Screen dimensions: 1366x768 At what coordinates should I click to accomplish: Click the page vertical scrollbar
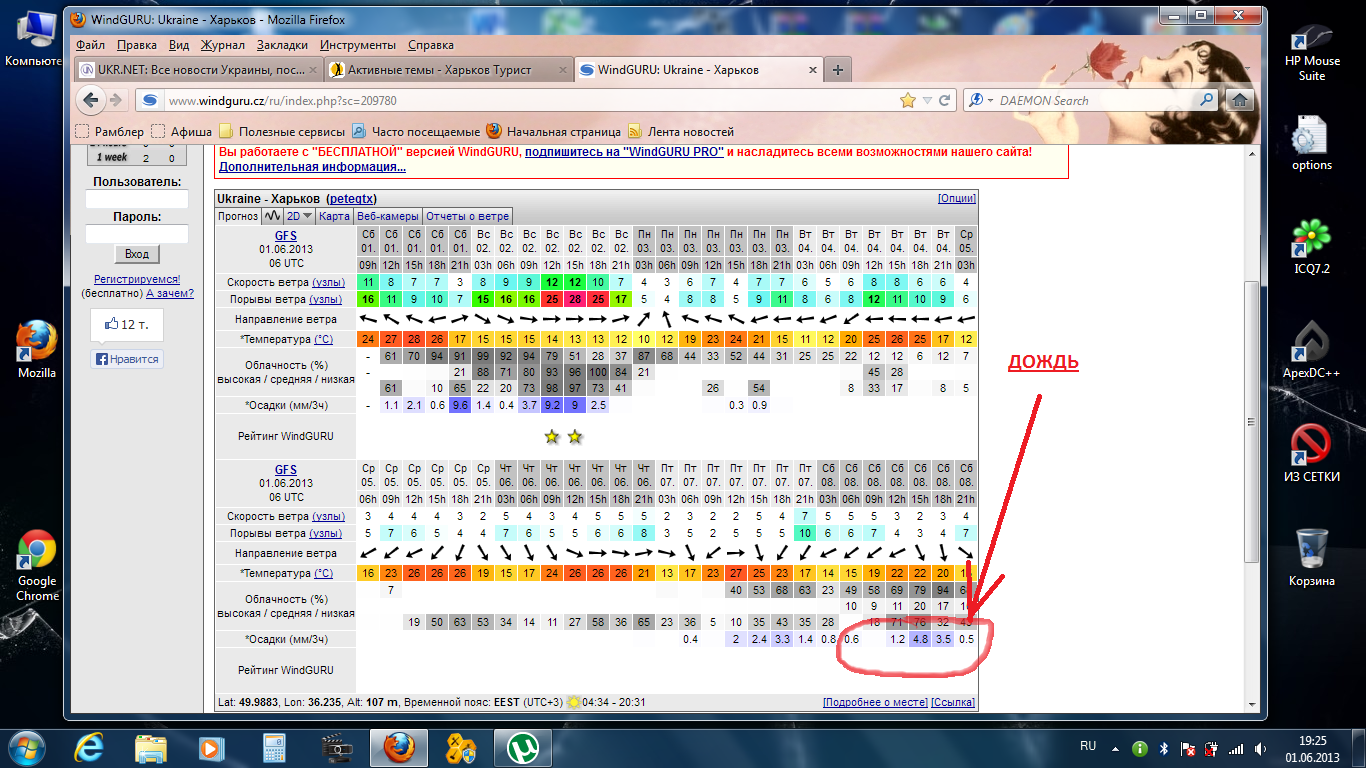pos(1251,420)
